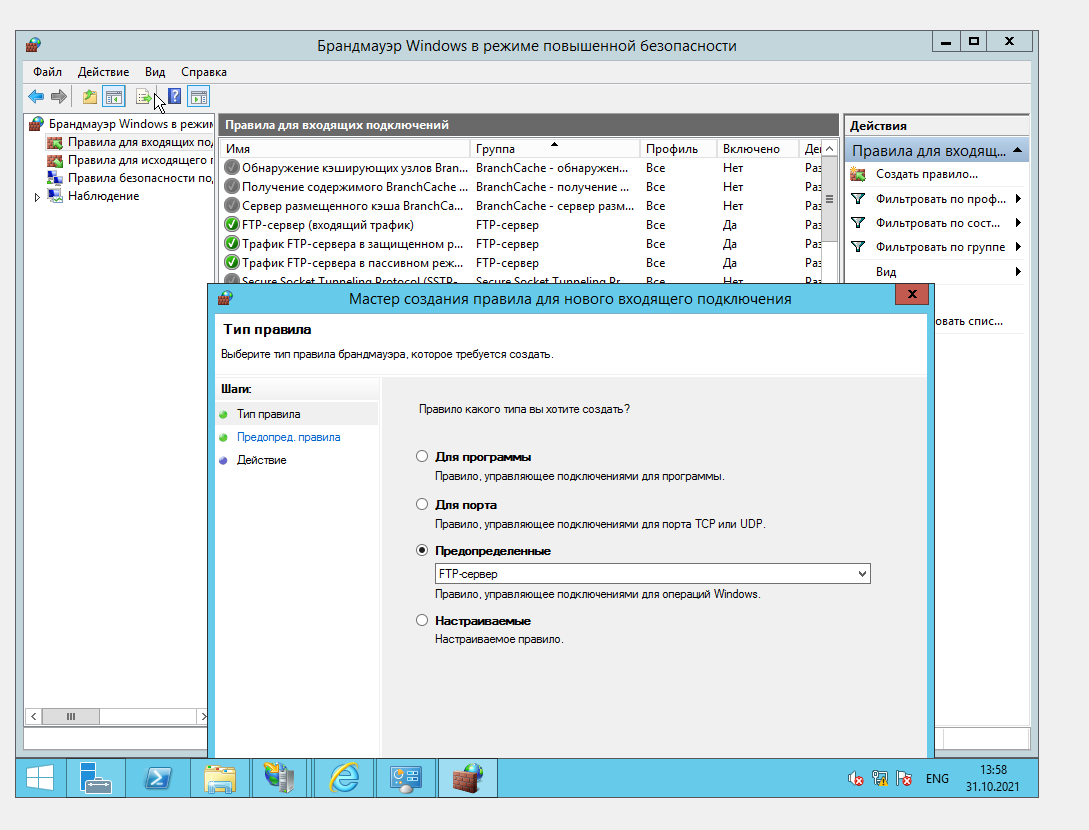Select the root Брандмауэр Windows tree node
Image resolution: width=1089 pixels, height=830 pixels.
point(122,124)
